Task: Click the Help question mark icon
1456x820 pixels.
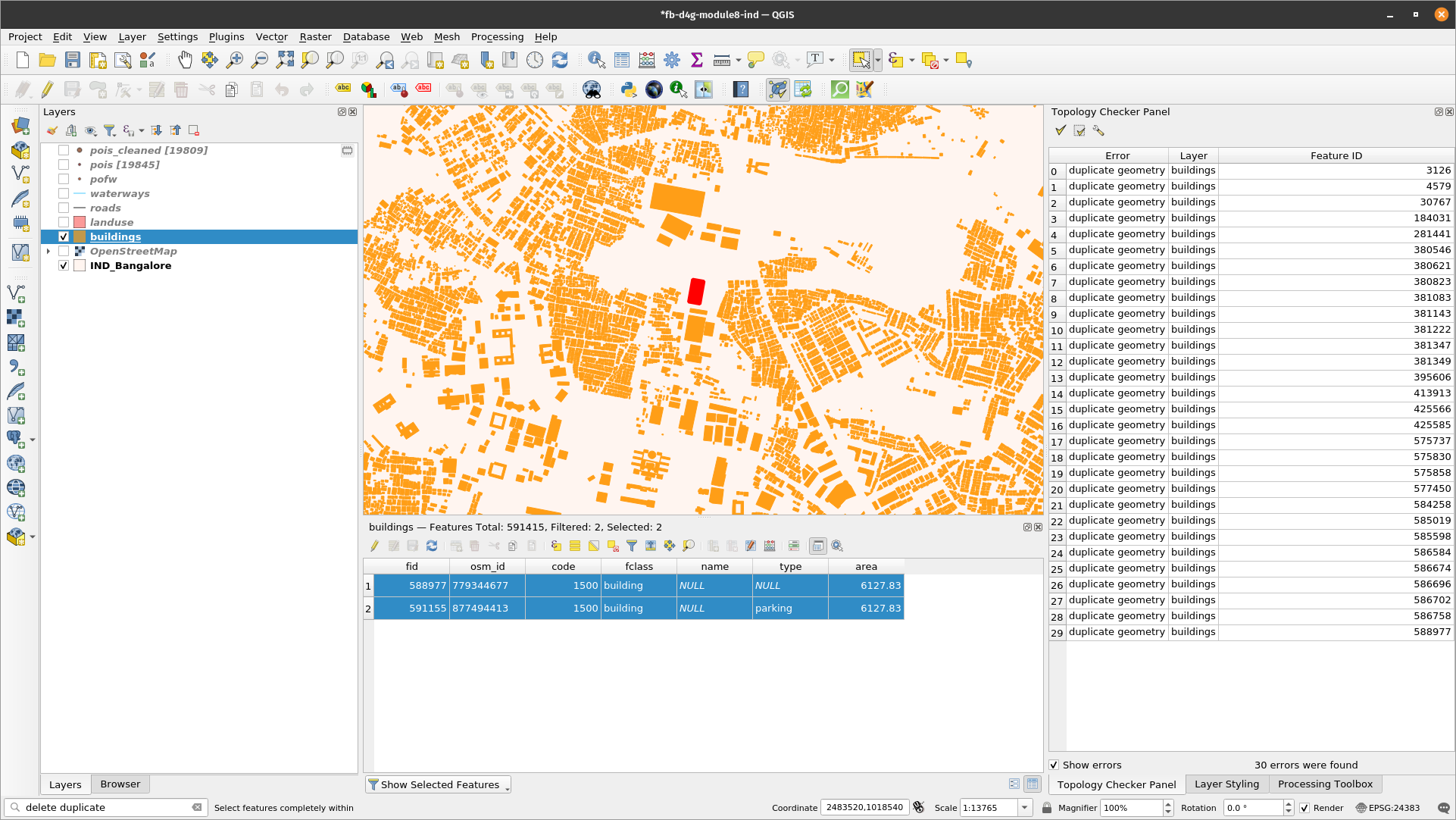Action: tap(741, 90)
